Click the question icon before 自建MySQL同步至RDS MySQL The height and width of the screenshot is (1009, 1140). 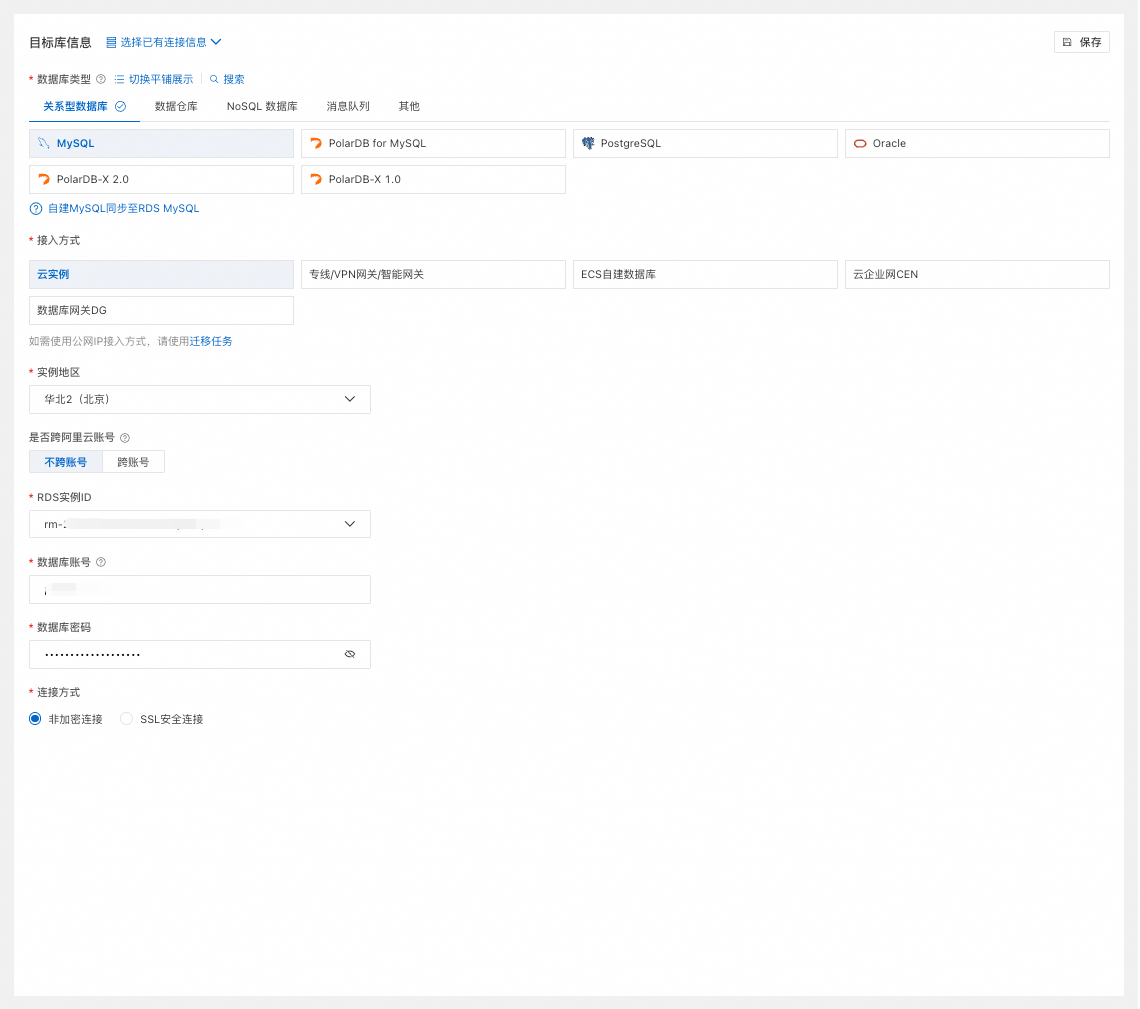pyautogui.click(x=36, y=209)
